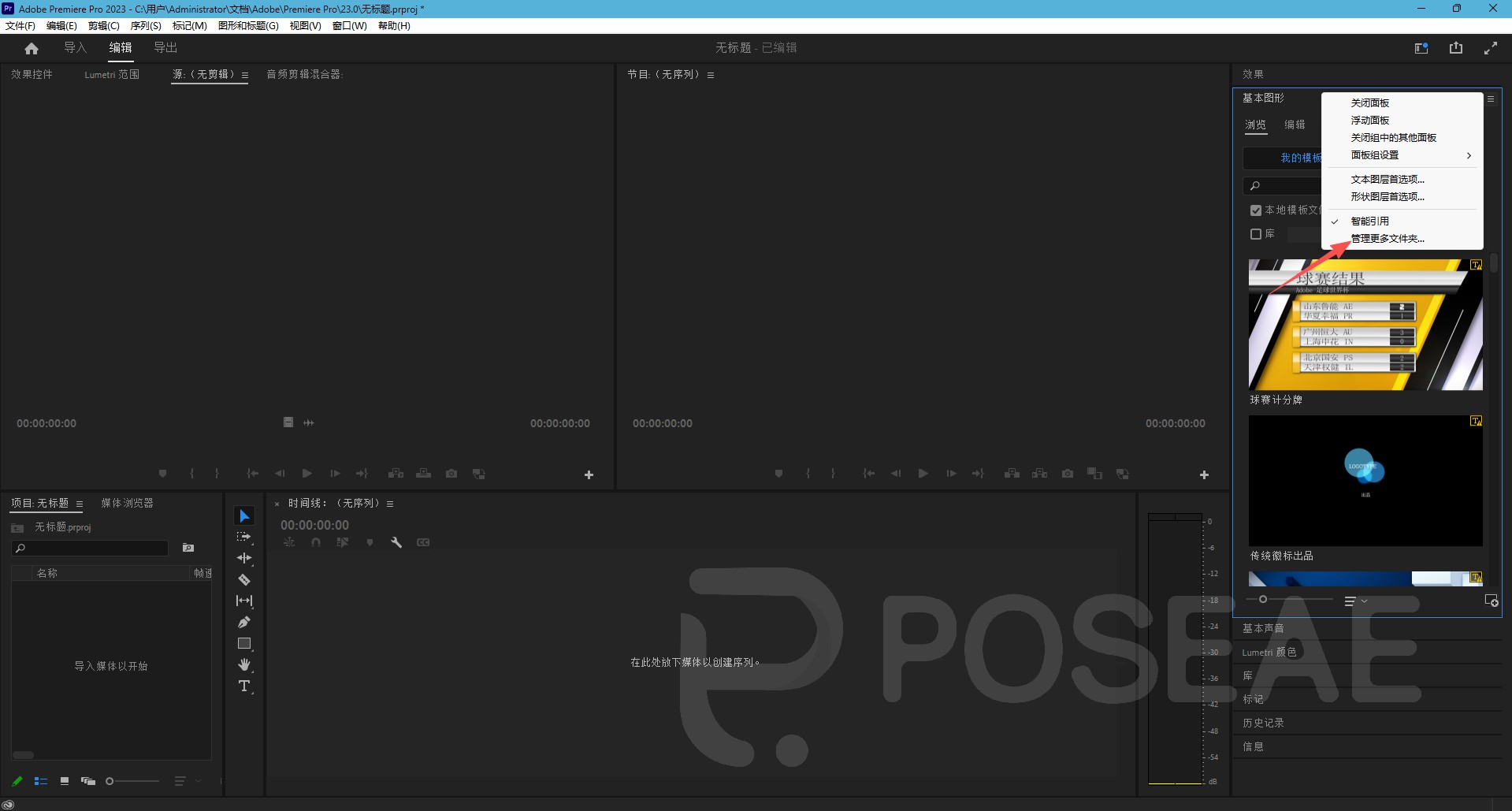Viewport: 1512px width, 811px height.
Task: Open 图形和标题(G) menu
Action: pyautogui.click(x=248, y=26)
